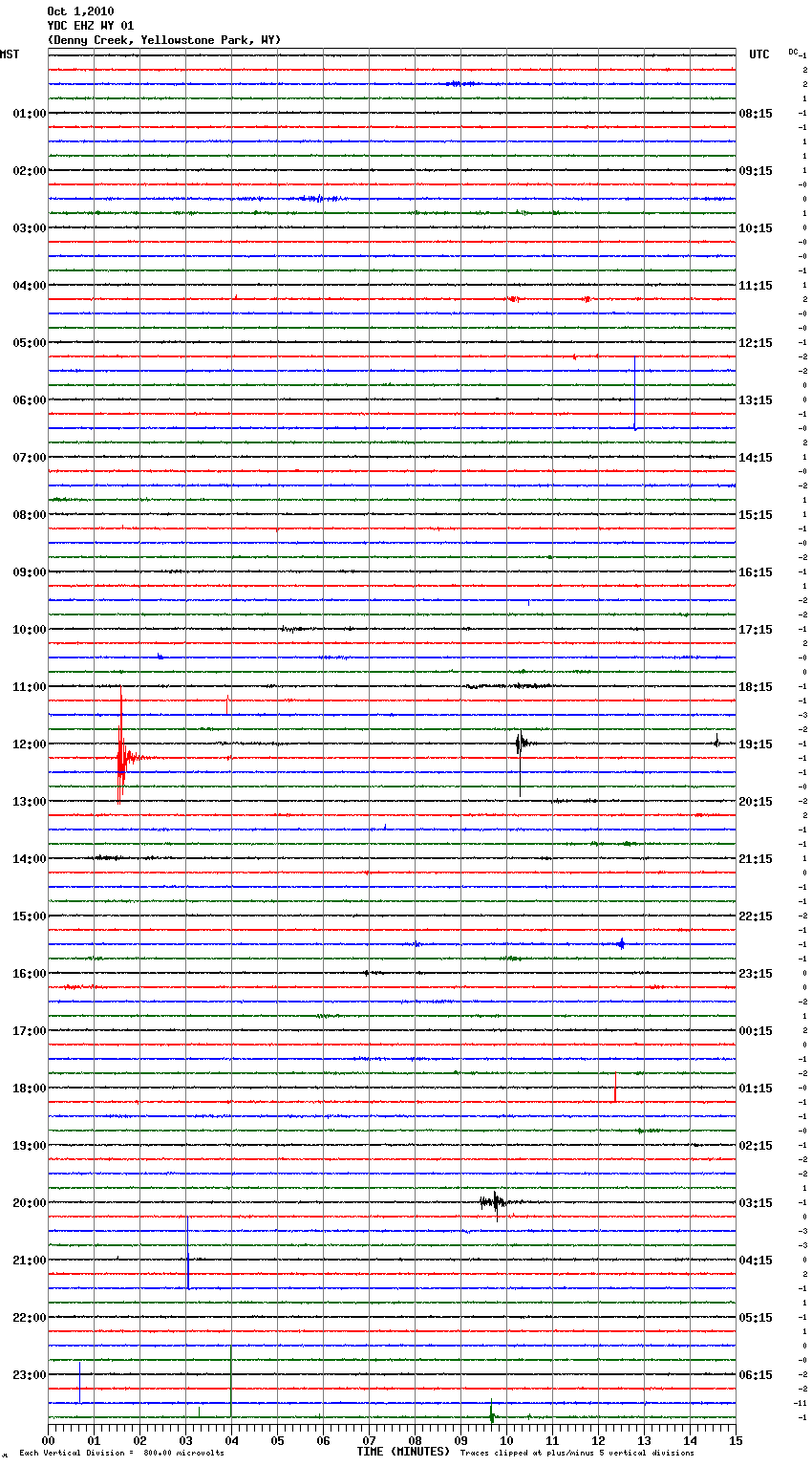Click the UTC time label '13:15'
Screen dimensions: 812x1466
coord(756,400)
